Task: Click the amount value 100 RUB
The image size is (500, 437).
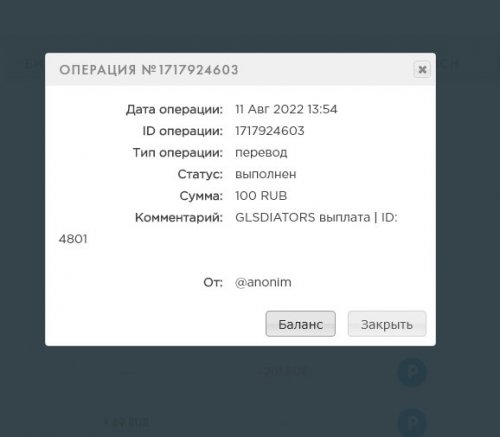Action: (261, 196)
